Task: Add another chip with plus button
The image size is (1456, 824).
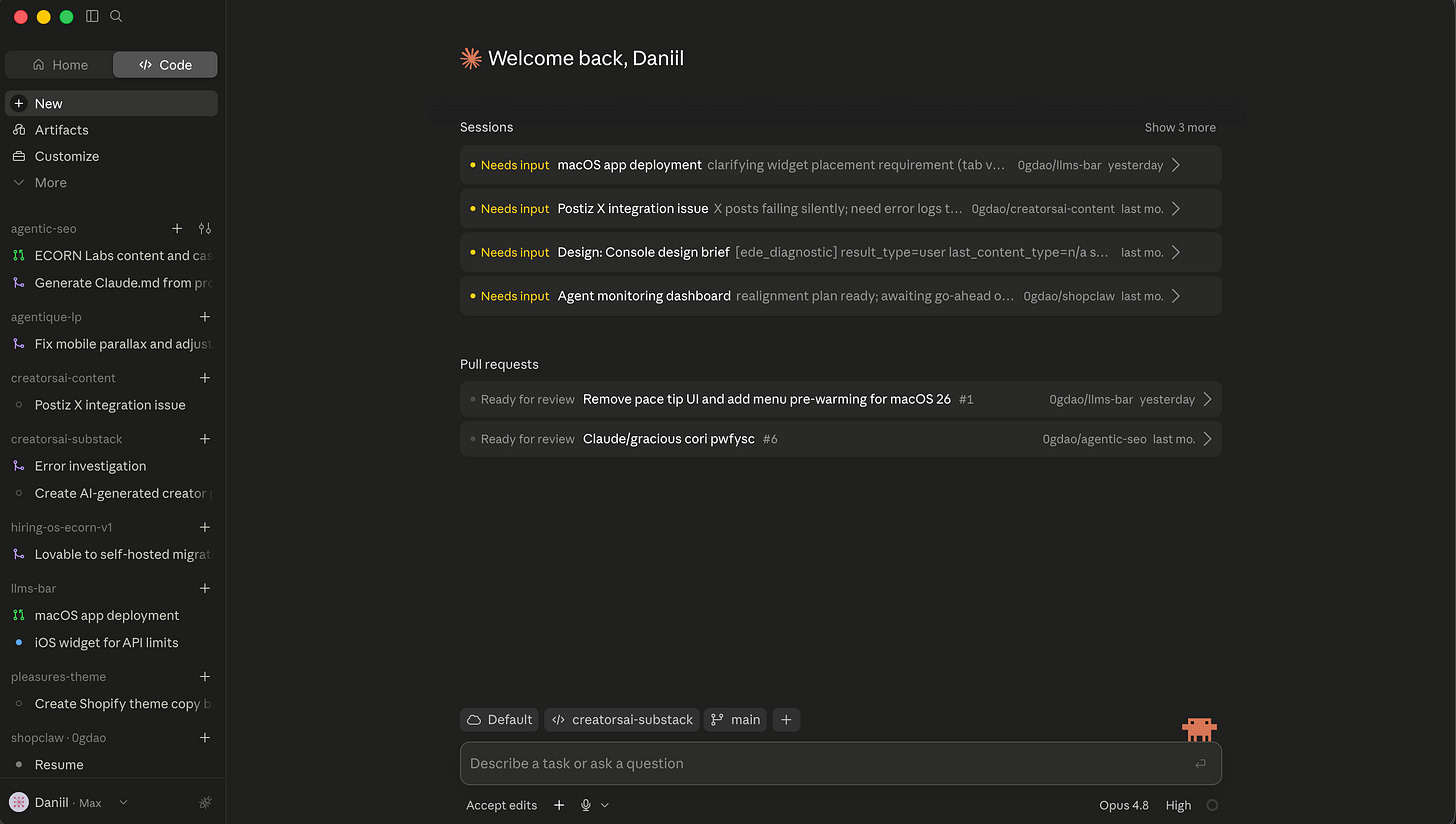Action: [786, 720]
